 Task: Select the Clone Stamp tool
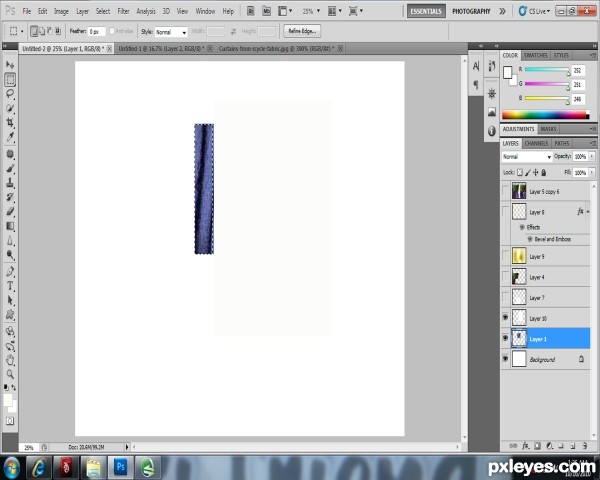point(10,183)
